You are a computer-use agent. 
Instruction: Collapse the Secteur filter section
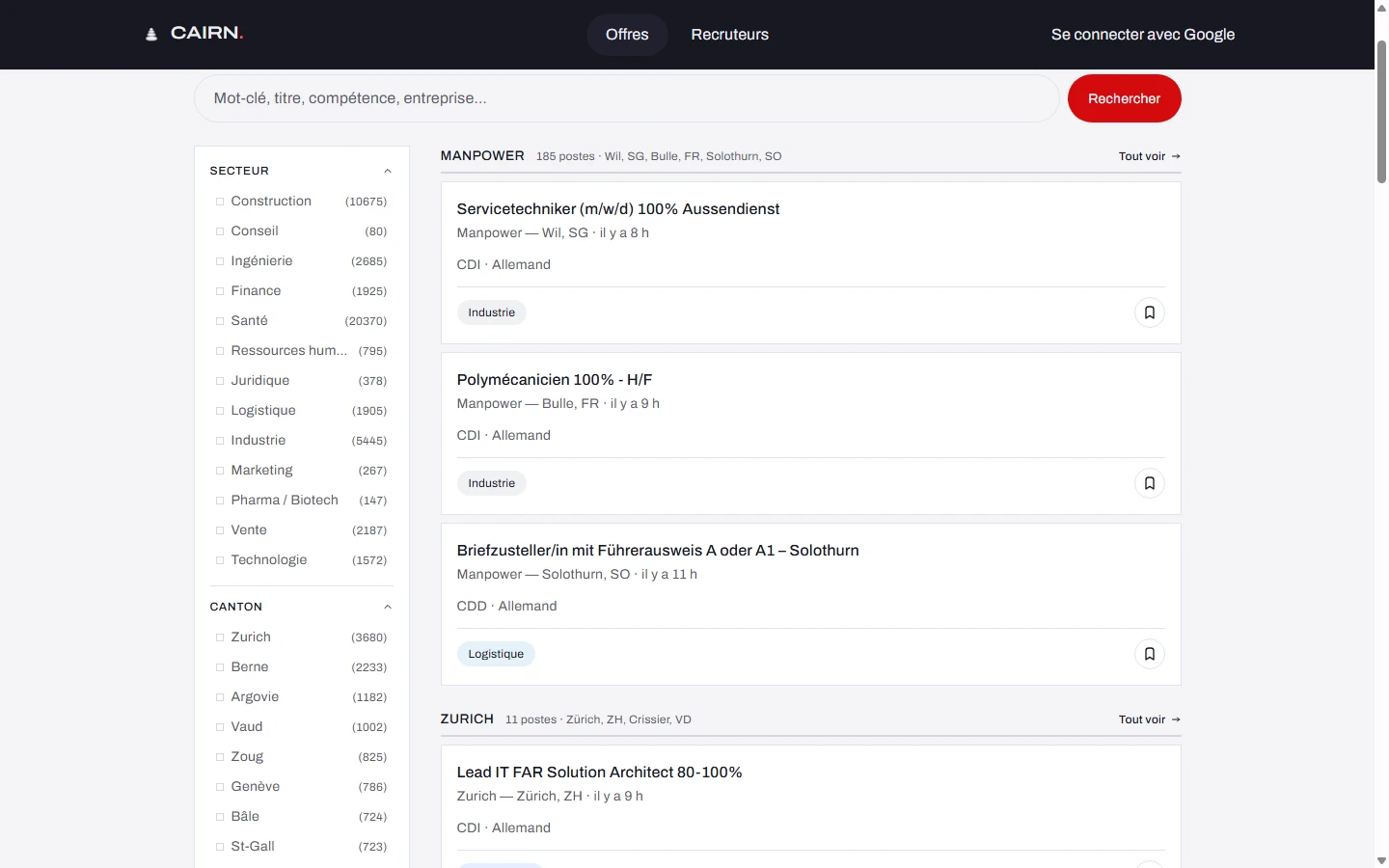388,171
